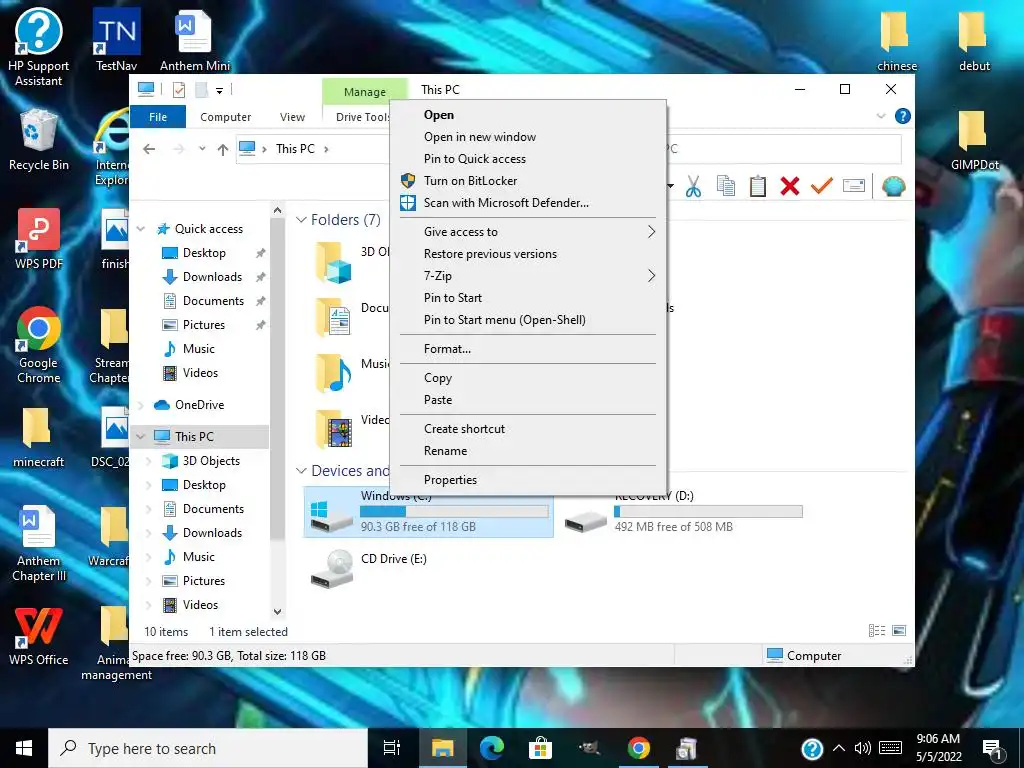
Task: Click the Cut scissors toolbar icon
Action: click(693, 186)
